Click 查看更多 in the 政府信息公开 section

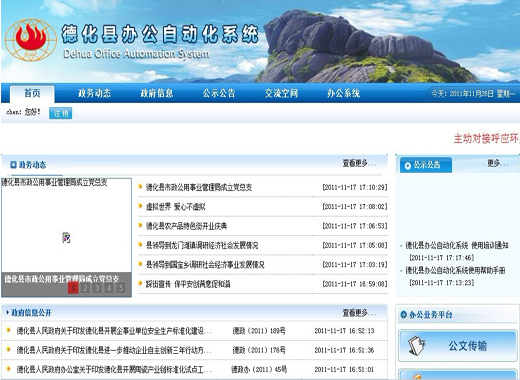coord(359,313)
